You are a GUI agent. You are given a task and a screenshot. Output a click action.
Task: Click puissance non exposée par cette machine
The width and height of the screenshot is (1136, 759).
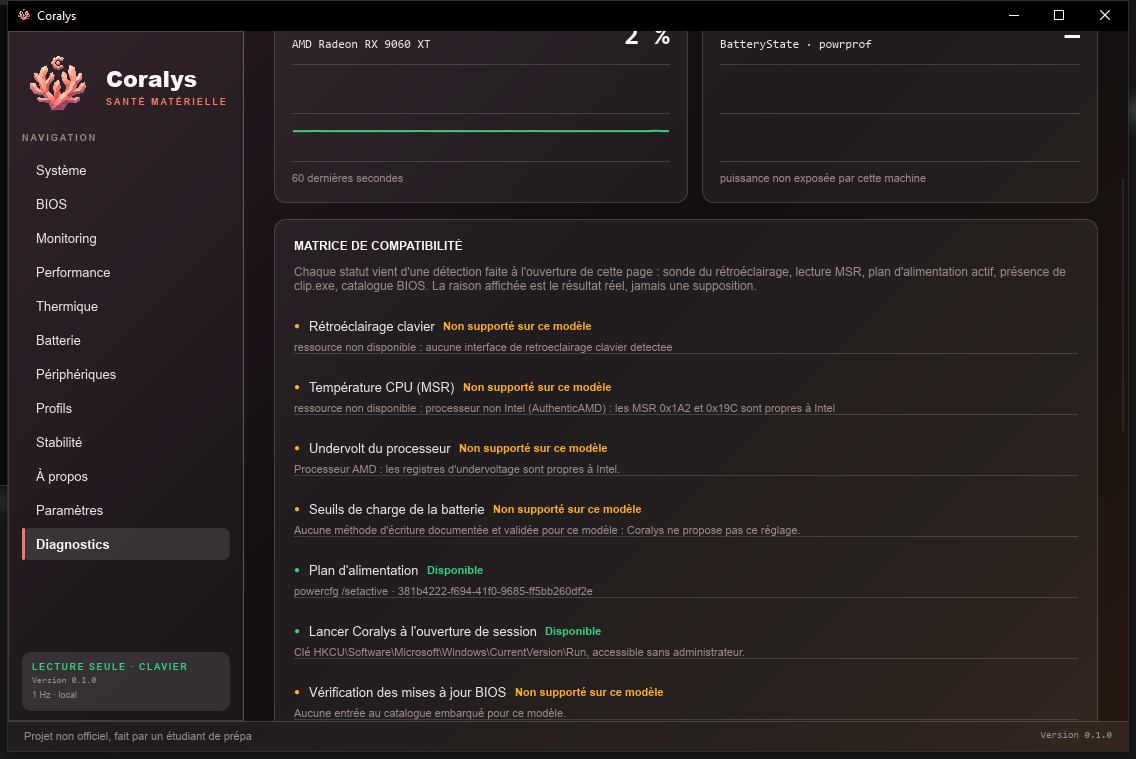point(822,178)
